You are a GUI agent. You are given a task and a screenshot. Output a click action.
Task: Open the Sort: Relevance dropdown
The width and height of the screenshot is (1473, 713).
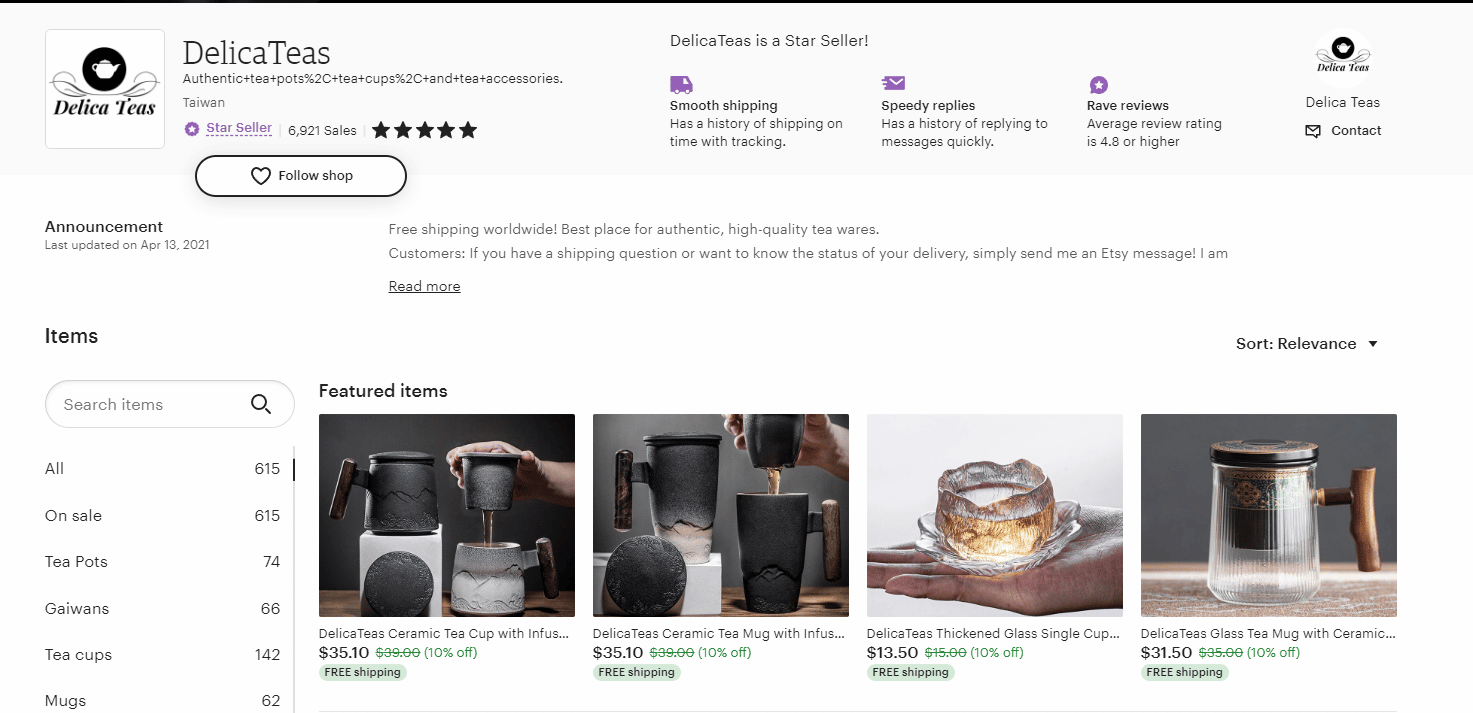click(1307, 344)
